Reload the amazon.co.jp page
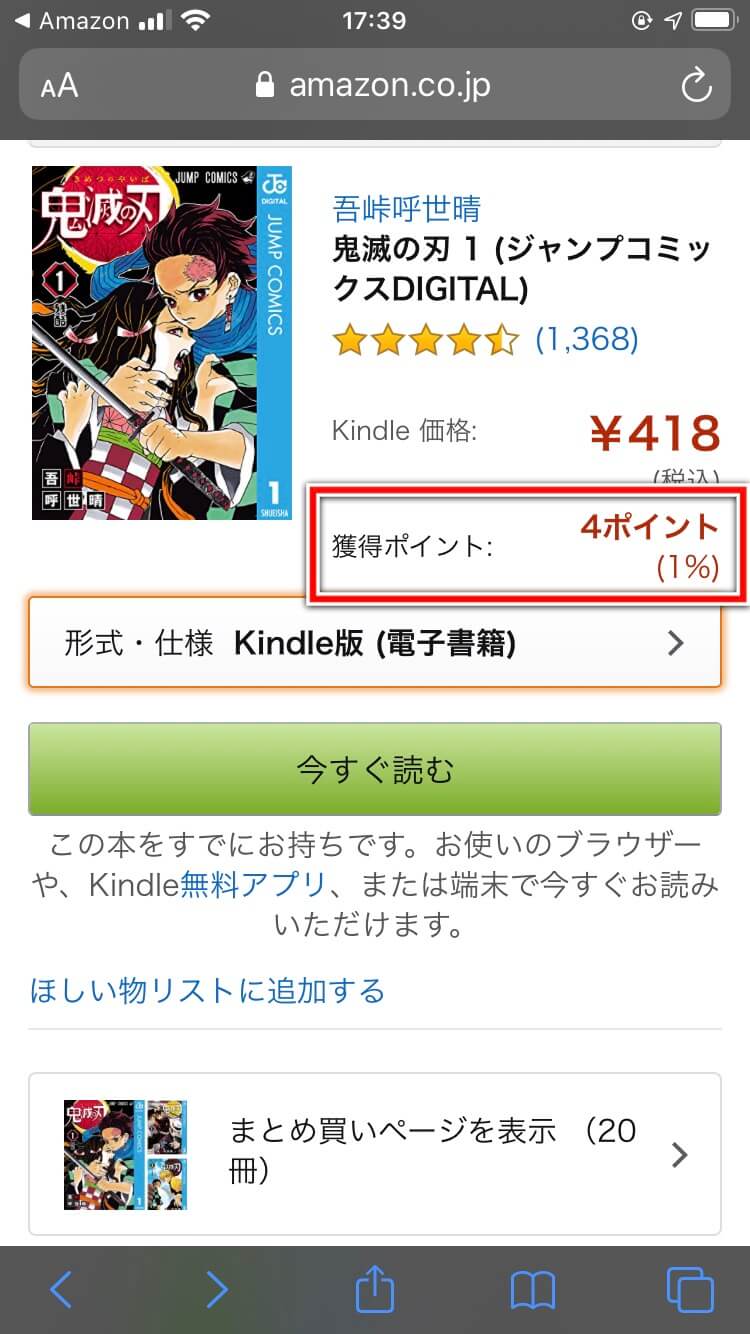The image size is (750, 1334). point(696,85)
